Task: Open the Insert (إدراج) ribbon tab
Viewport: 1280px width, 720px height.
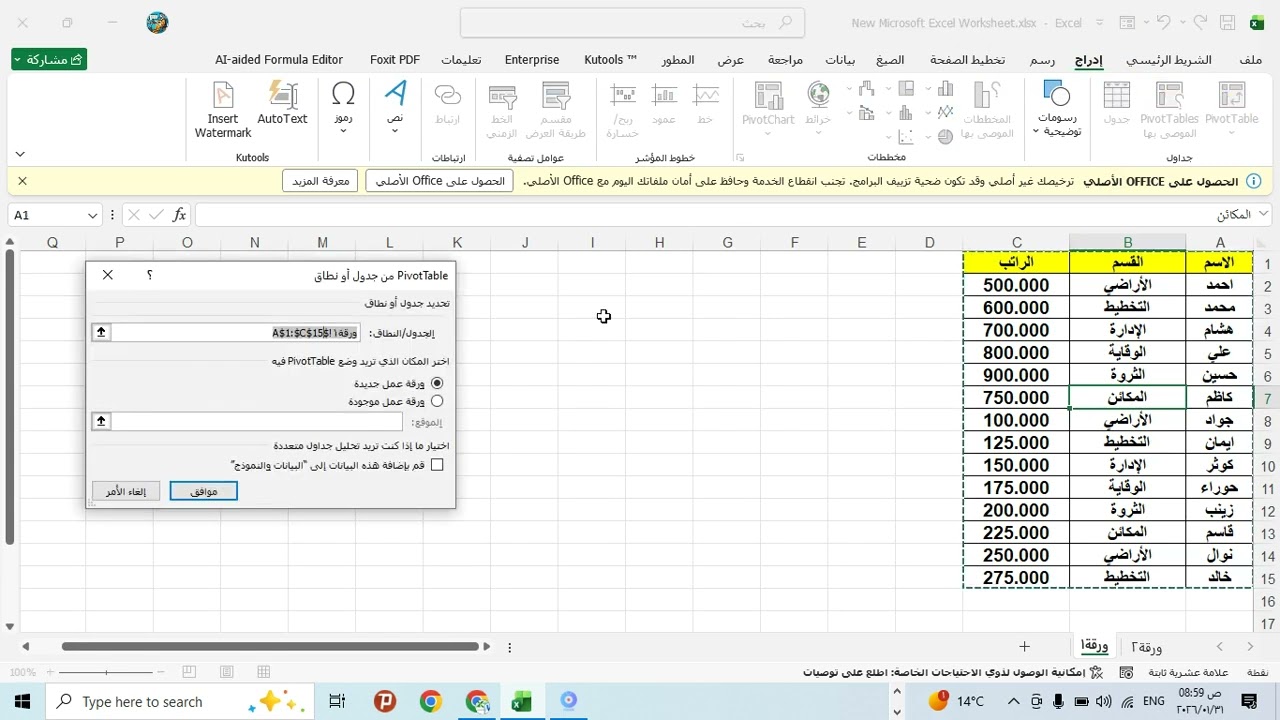Action: tap(1089, 60)
